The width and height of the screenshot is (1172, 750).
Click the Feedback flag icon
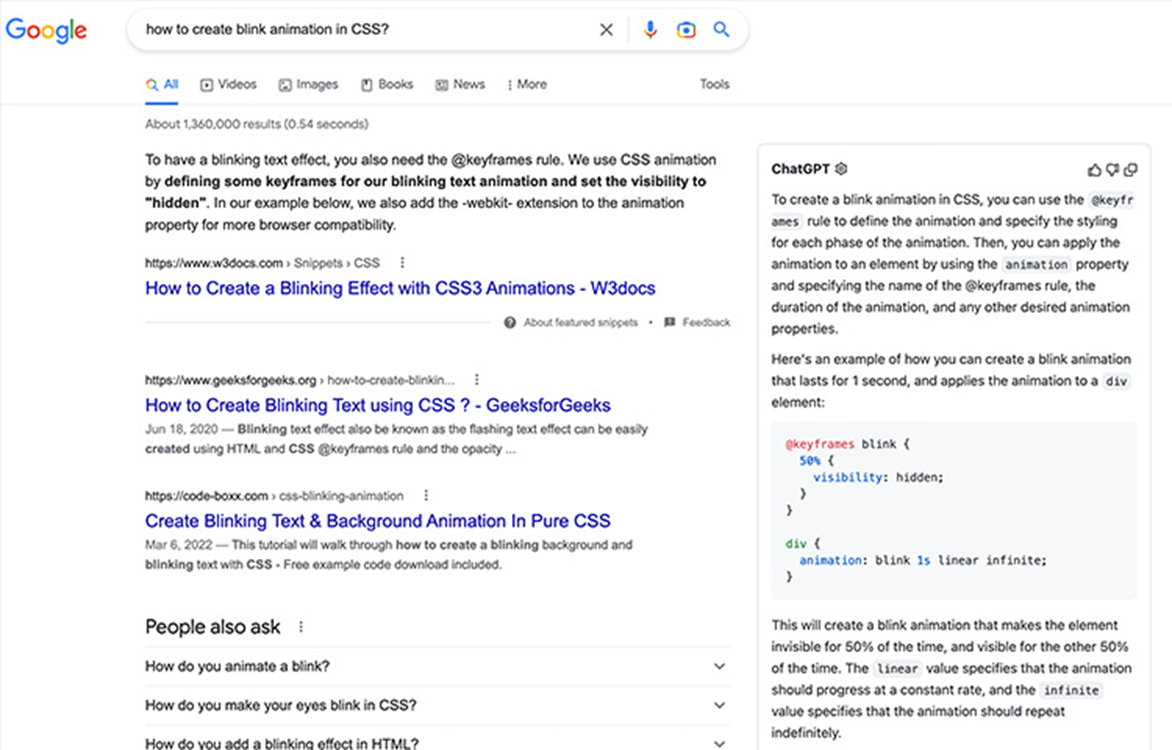point(670,322)
